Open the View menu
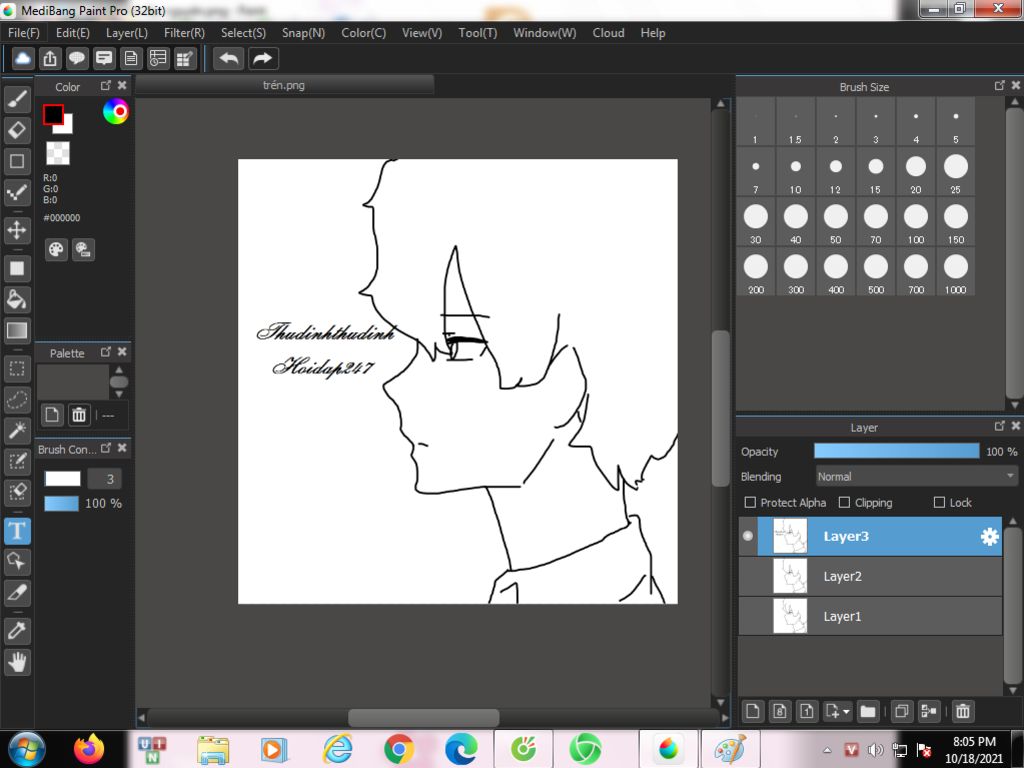 tap(422, 33)
